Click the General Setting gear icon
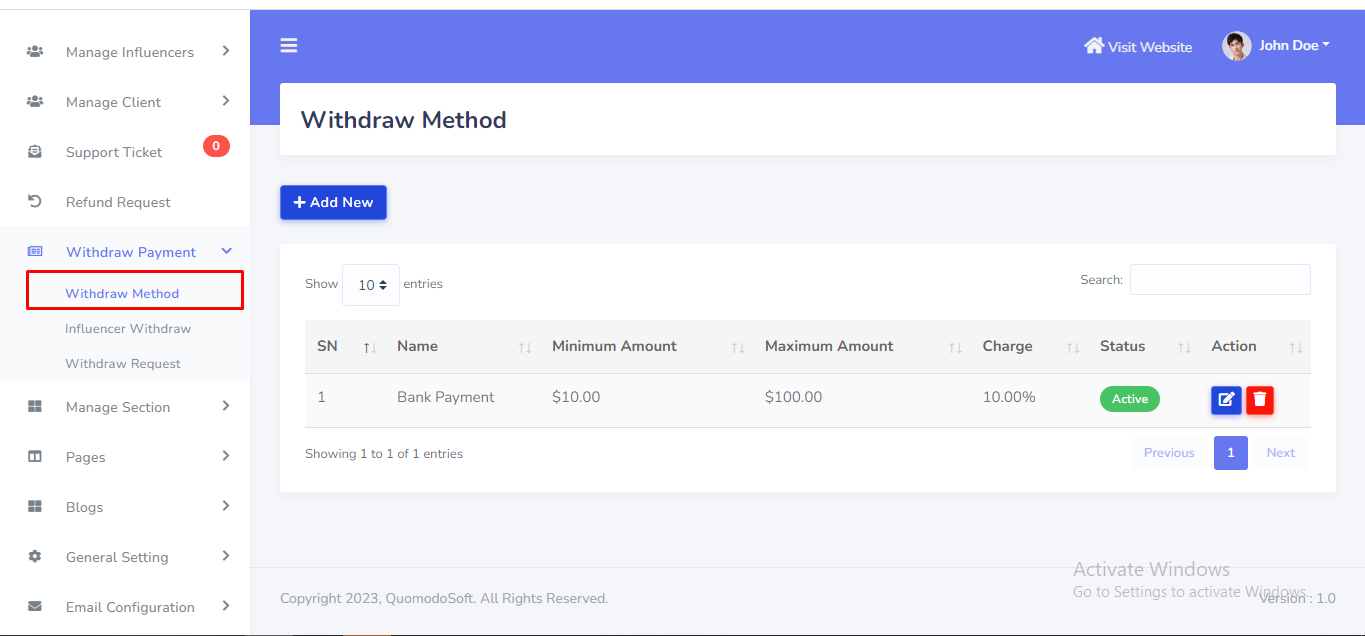 coord(35,557)
